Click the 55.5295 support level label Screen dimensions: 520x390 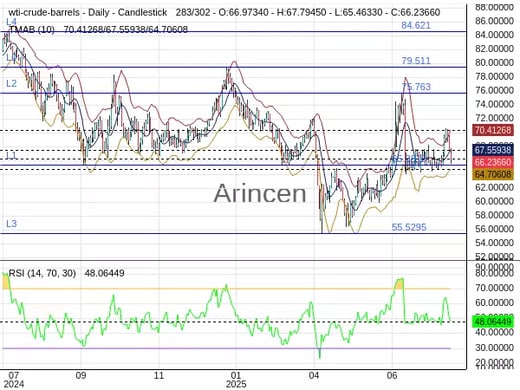[409, 227]
